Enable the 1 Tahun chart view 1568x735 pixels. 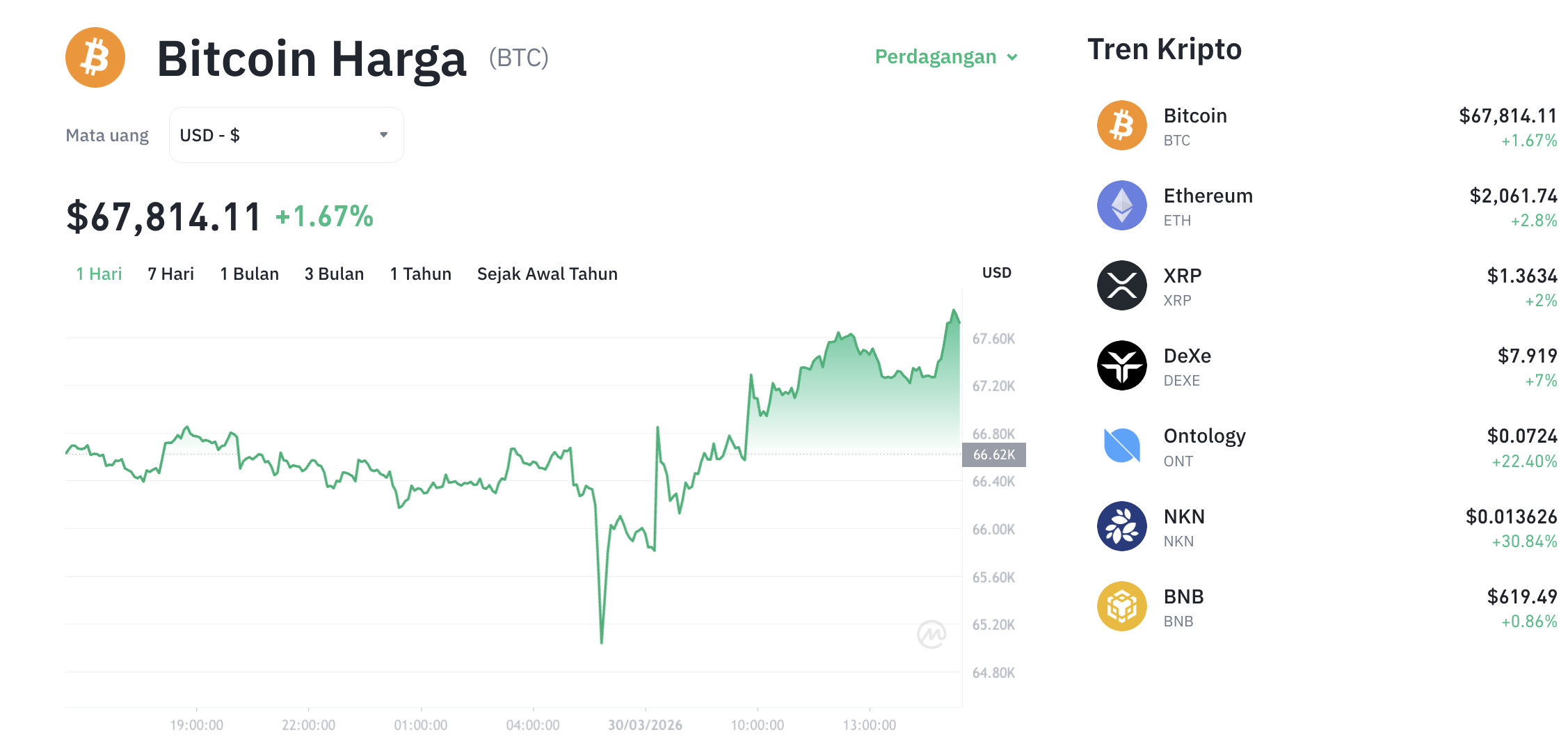(420, 274)
